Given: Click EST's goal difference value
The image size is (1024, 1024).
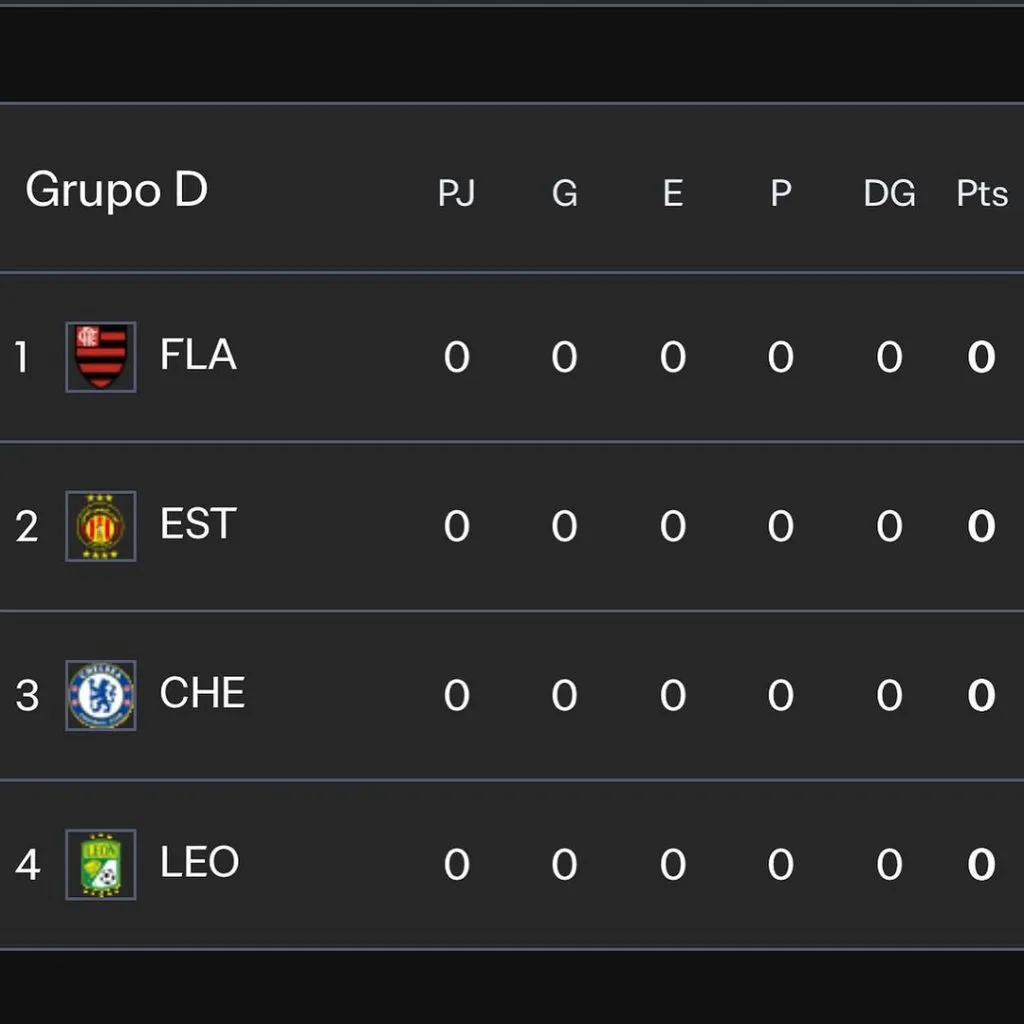Looking at the screenshot, I should coord(889,527).
